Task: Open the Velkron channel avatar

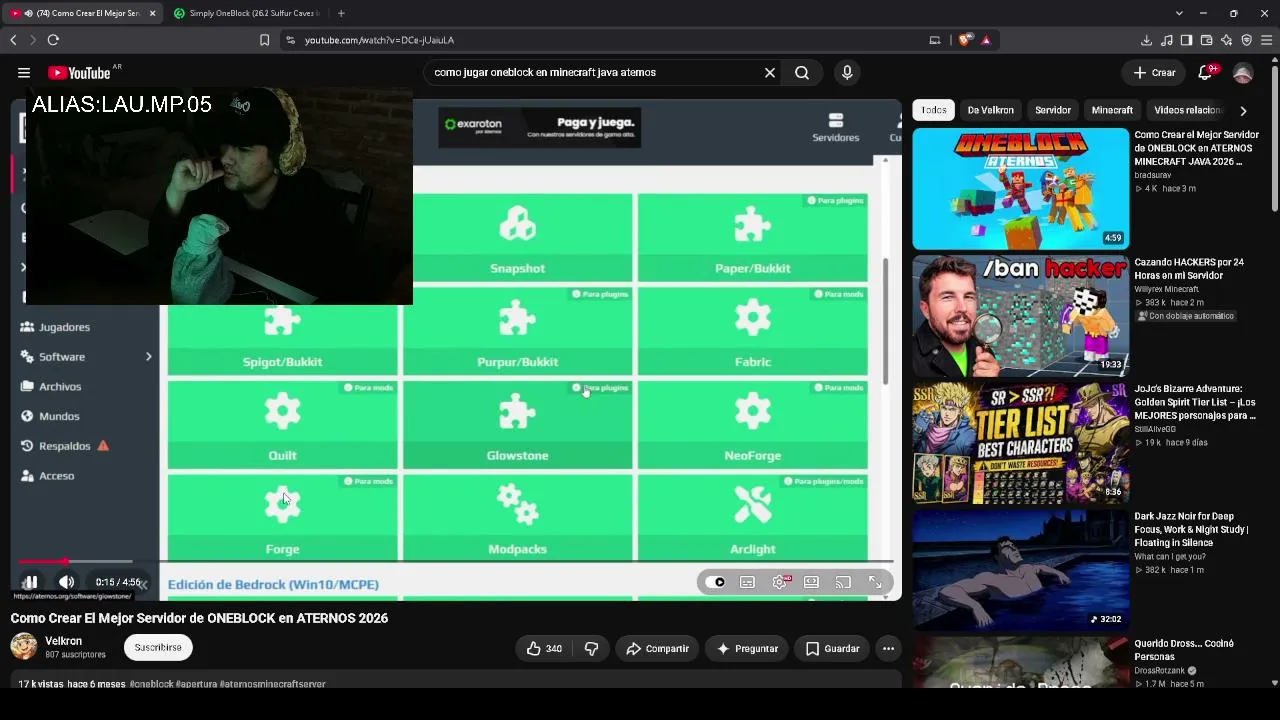Action: pyautogui.click(x=24, y=647)
